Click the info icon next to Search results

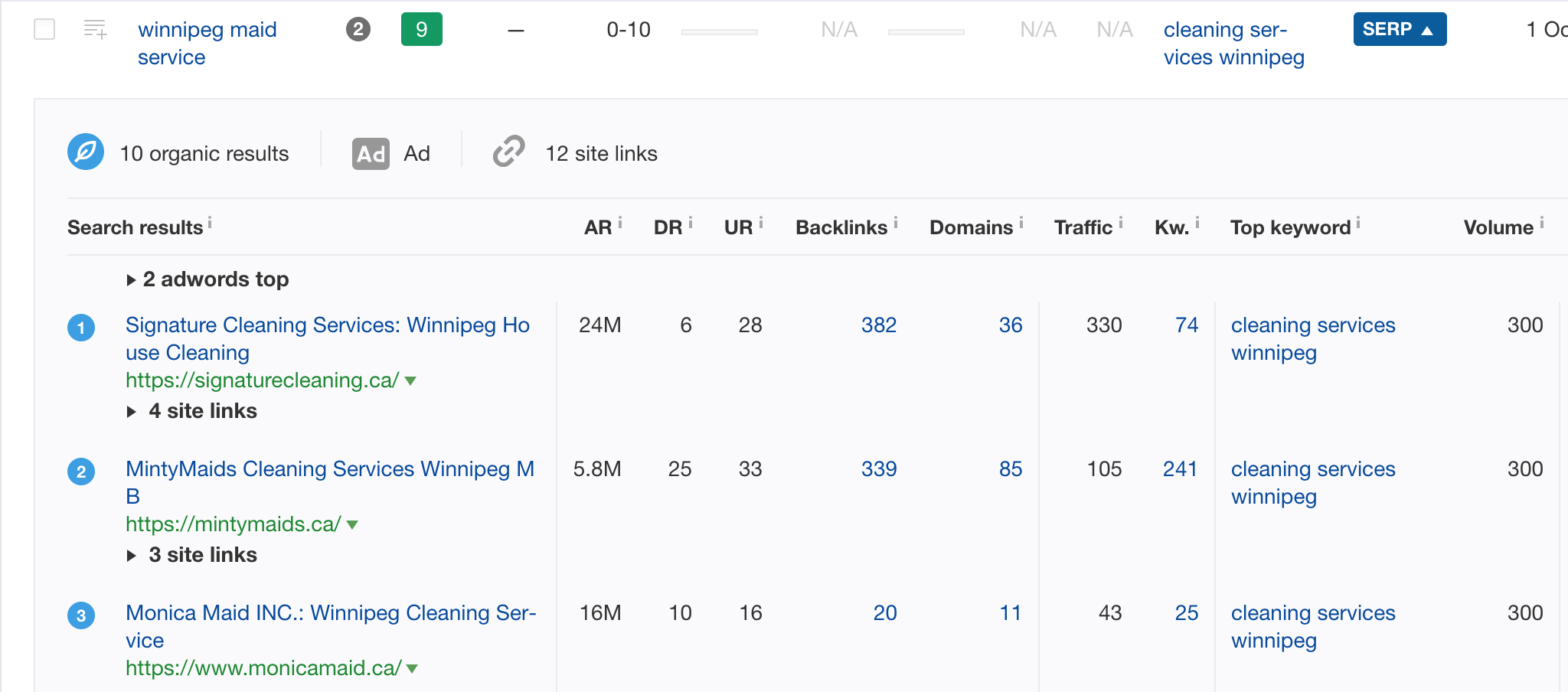click(x=210, y=224)
